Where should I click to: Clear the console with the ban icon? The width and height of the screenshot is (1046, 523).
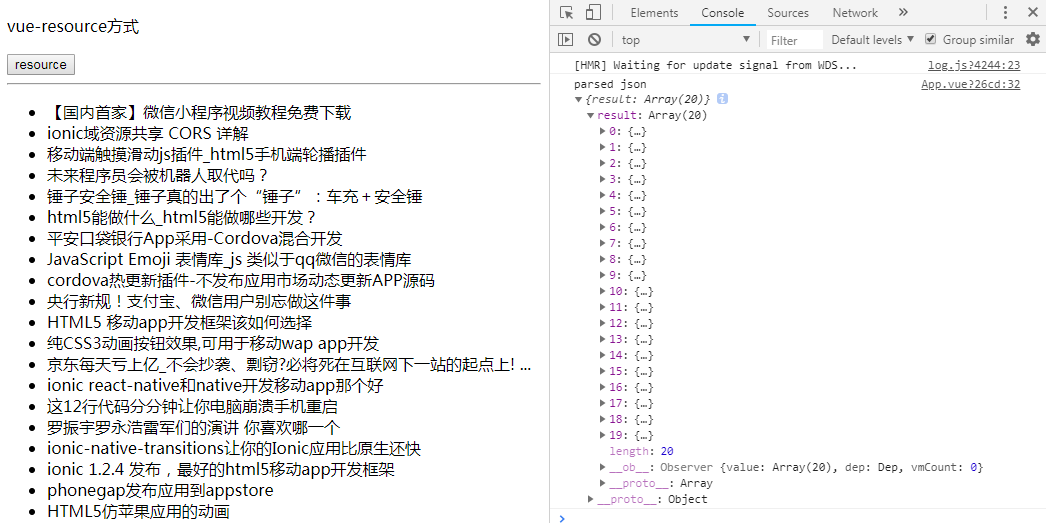pos(594,39)
